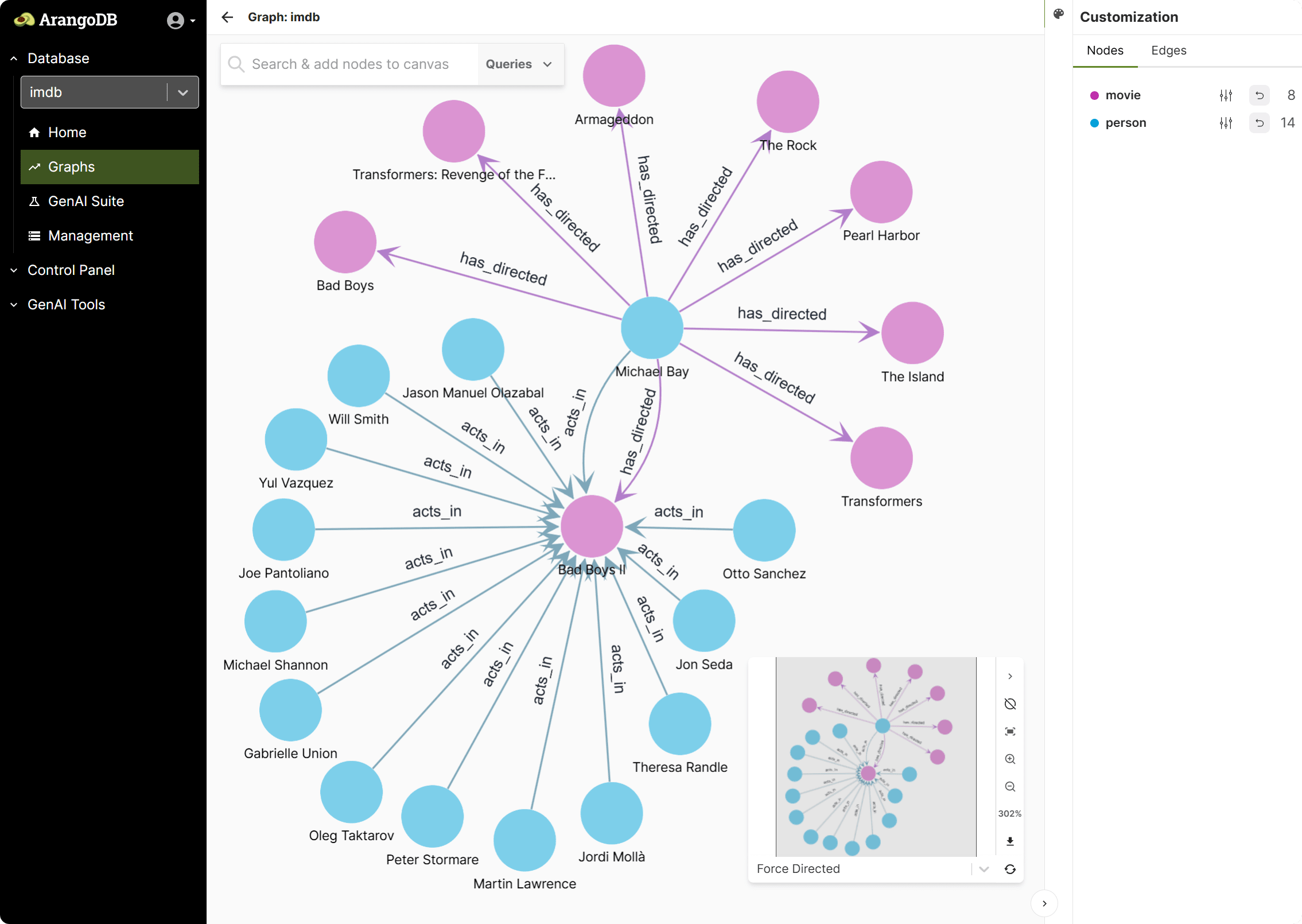Image resolution: width=1302 pixels, height=924 pixels.
Task: Select the Island movie node
Action: point(912,333)
